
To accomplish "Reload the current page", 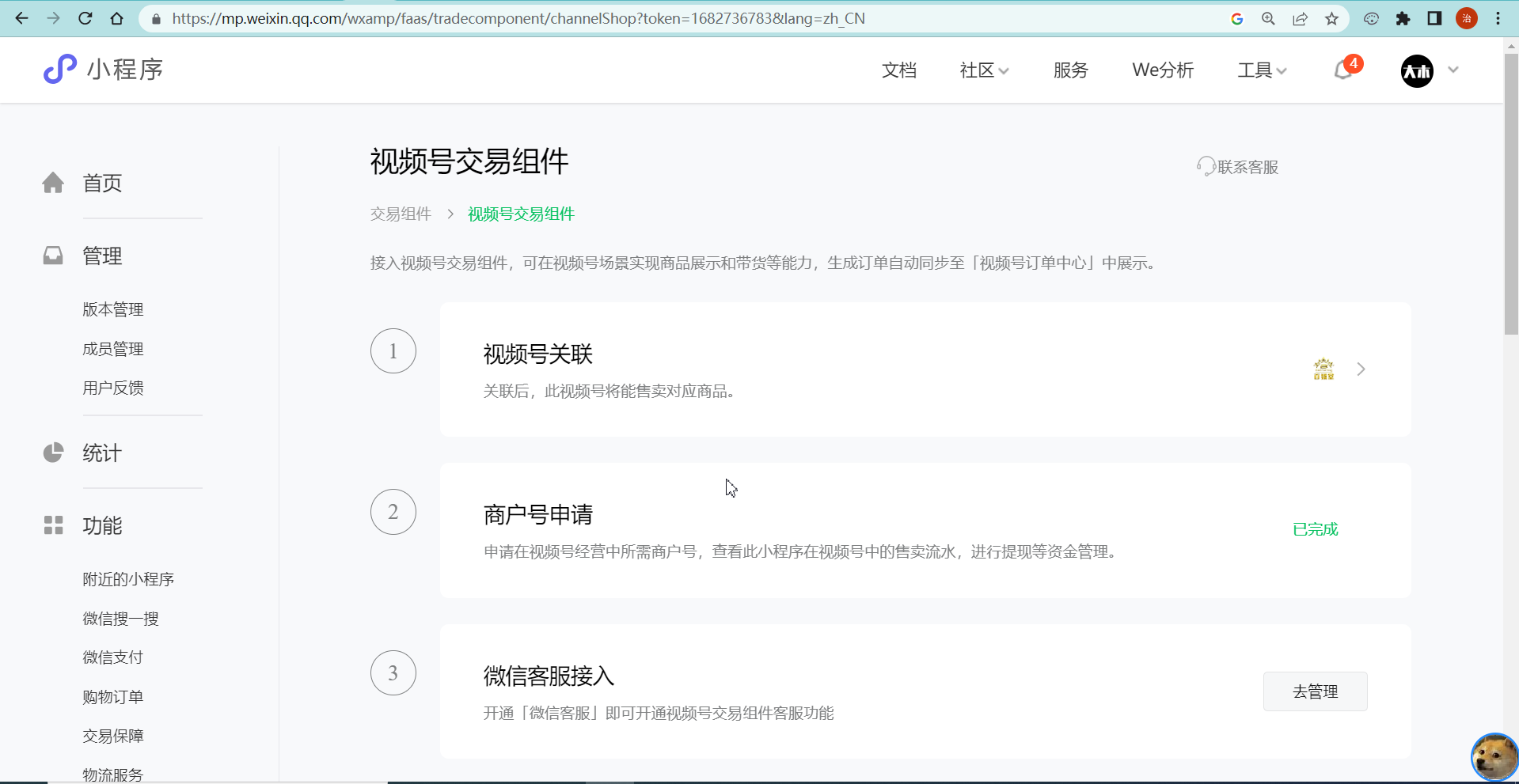I will (85, 18).
